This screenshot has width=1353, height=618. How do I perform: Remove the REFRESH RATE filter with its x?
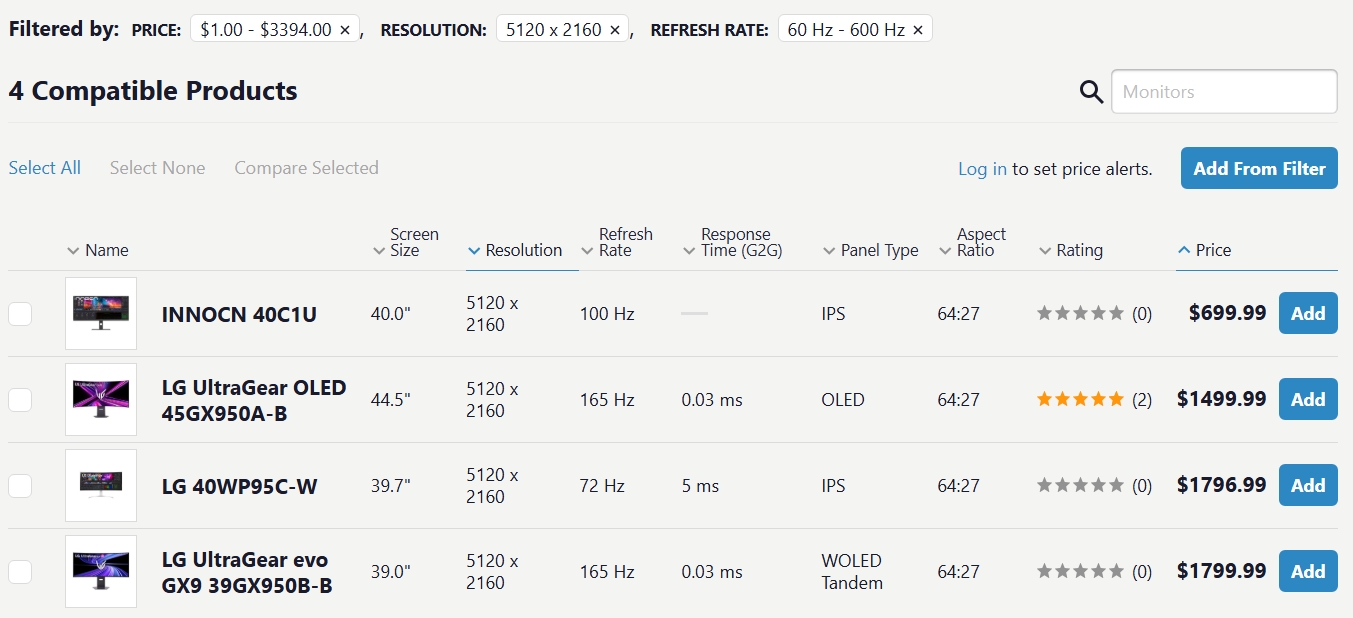point(918,30)
